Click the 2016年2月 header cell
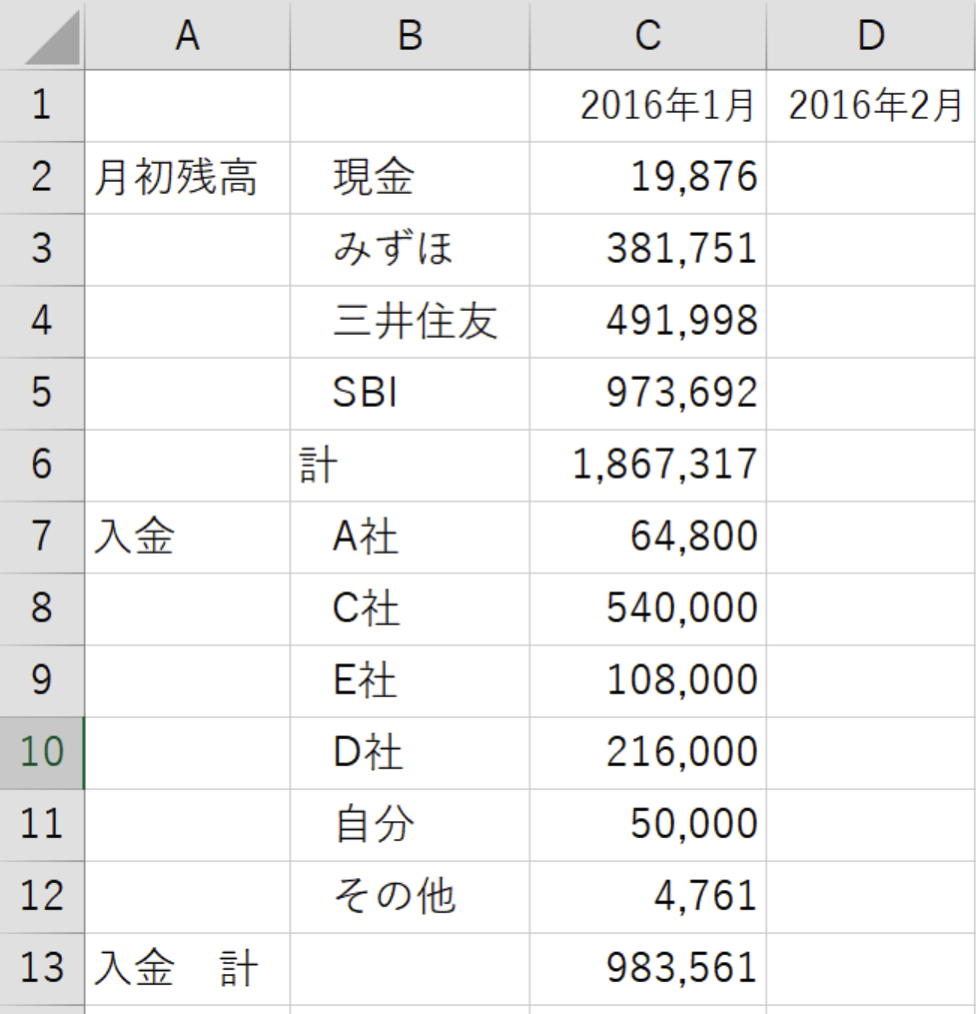 (x=871, y=106)
